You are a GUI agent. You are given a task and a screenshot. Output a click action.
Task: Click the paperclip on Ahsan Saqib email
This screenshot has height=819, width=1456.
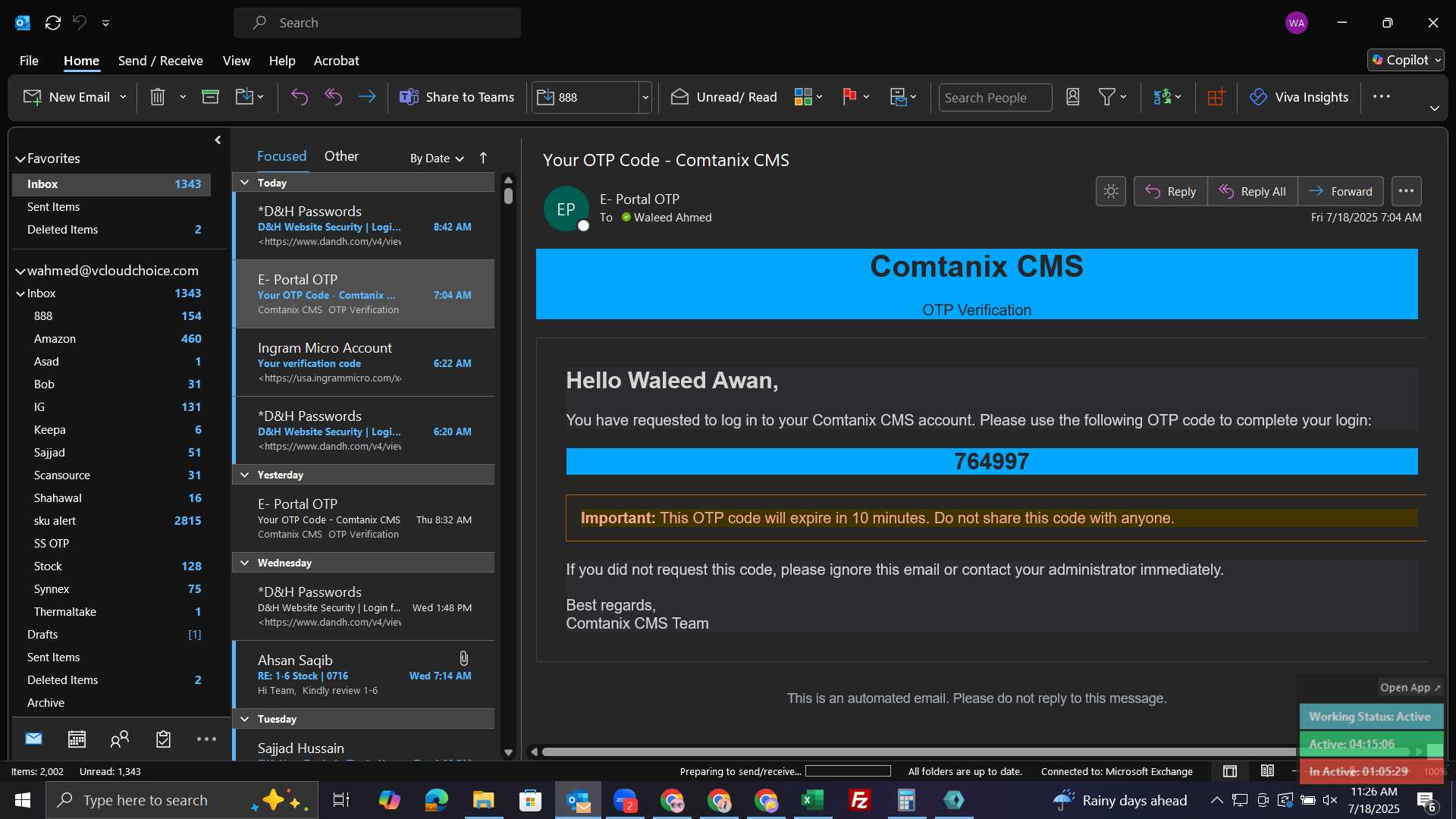[x=464, y=658]
